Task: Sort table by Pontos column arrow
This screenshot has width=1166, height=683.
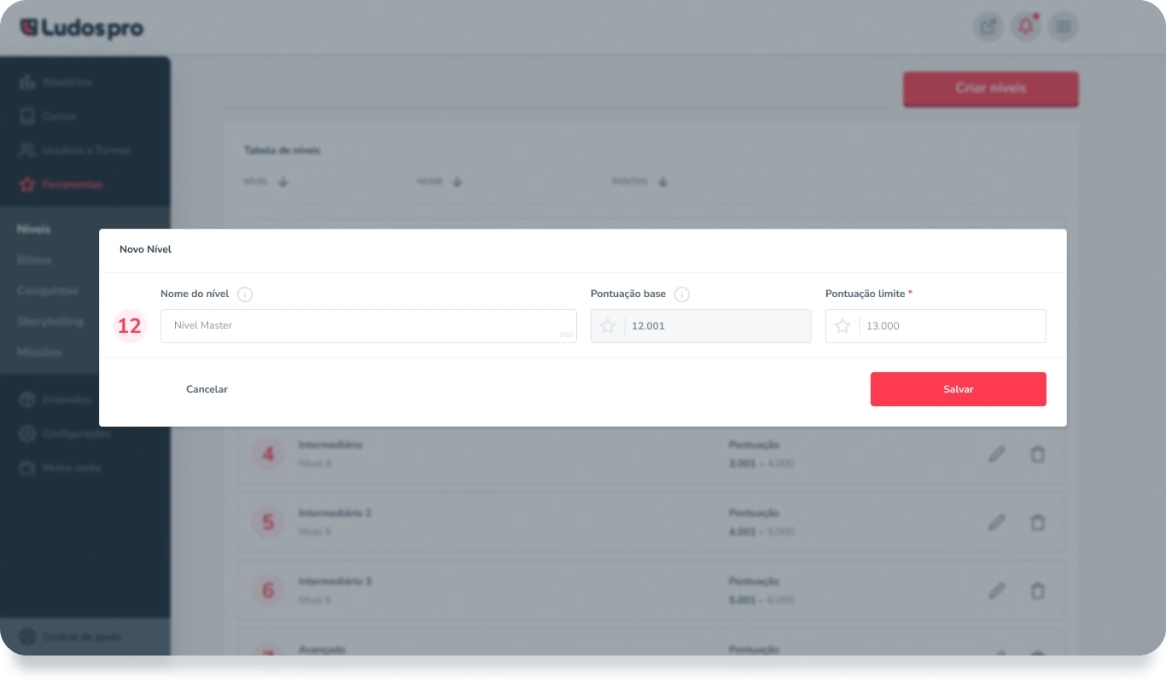Action: (x=662, y=182)
